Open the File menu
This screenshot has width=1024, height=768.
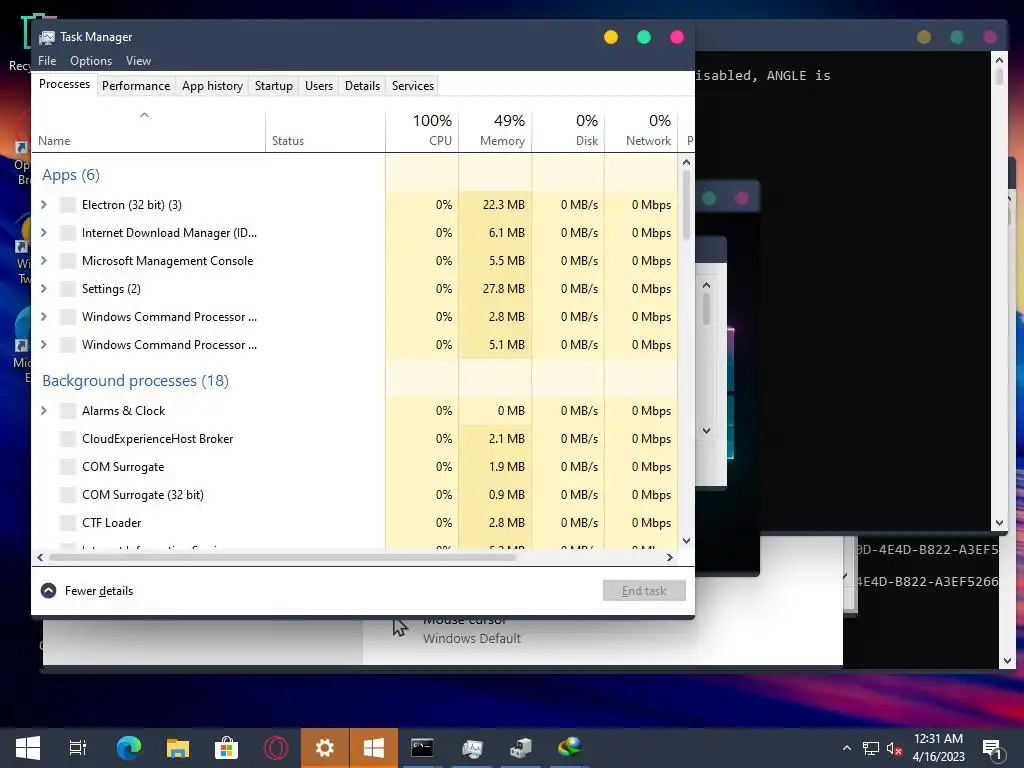(47, 61)
